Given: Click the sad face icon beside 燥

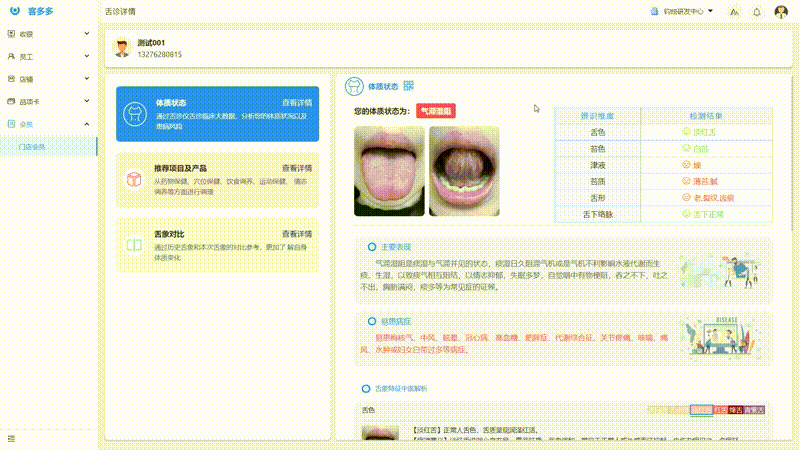Looking at the screenshot, I should click(686, 164).
